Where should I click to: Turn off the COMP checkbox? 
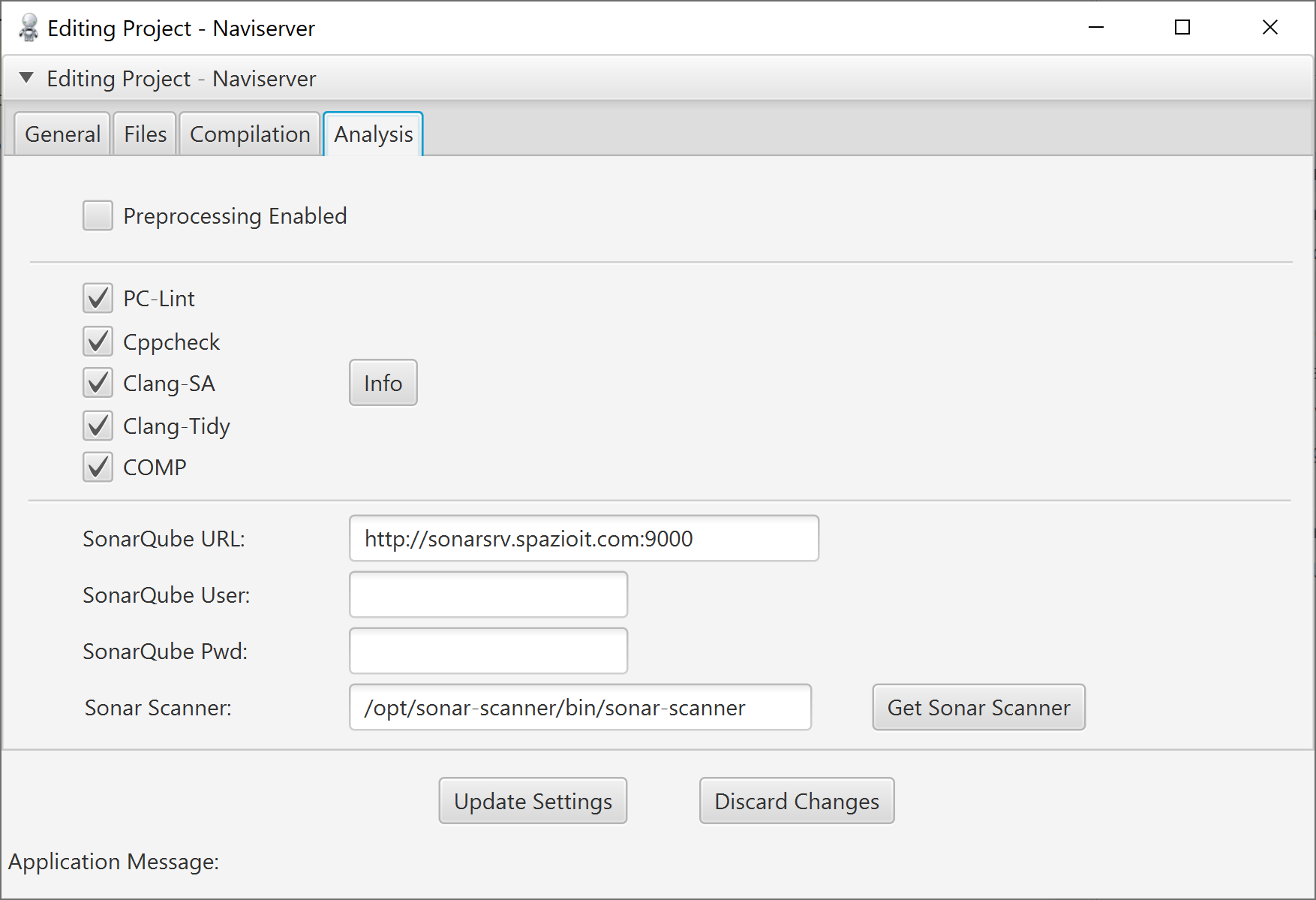[98, 467]
